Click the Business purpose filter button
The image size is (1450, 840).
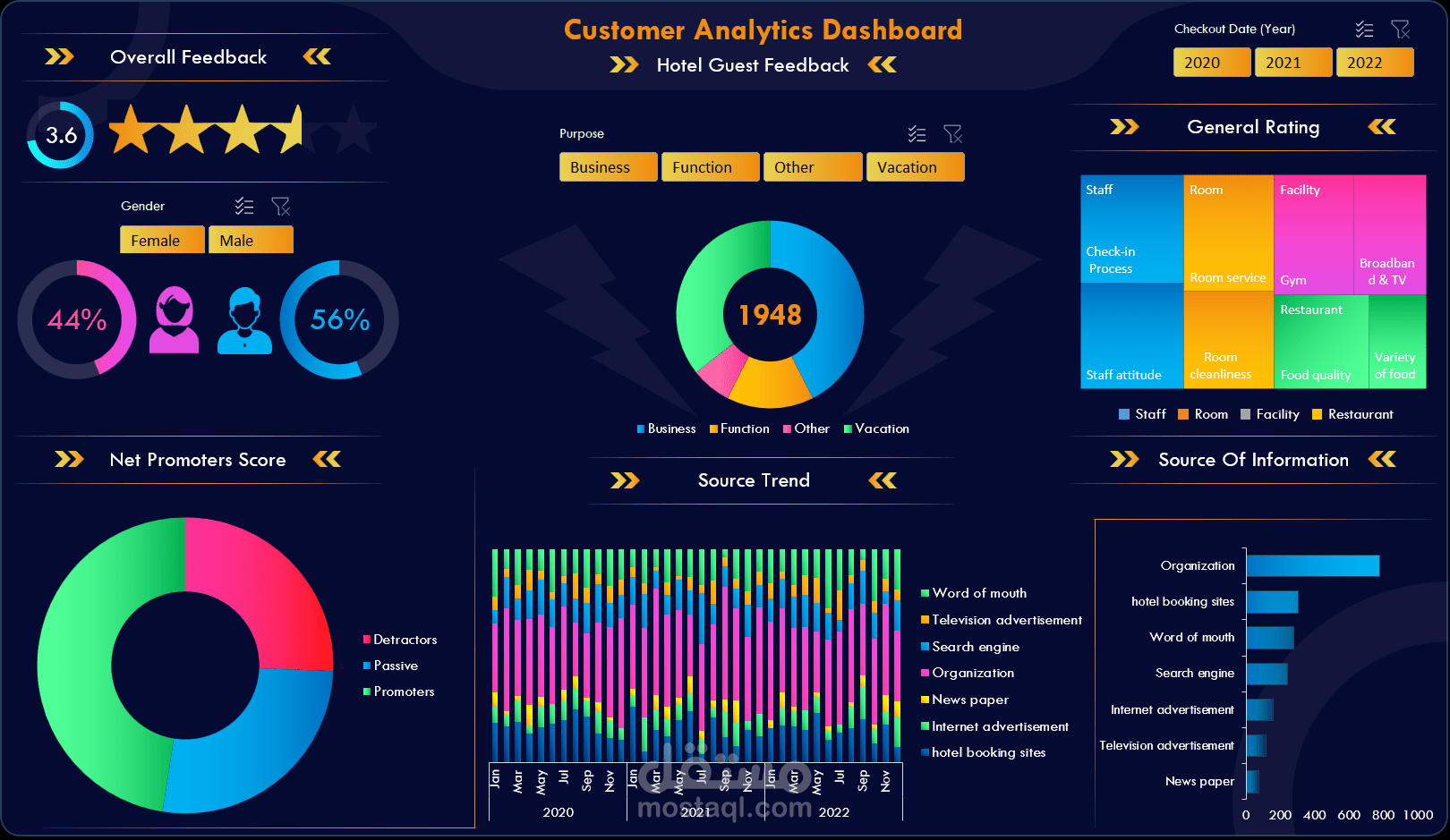[x=608, y=166]
